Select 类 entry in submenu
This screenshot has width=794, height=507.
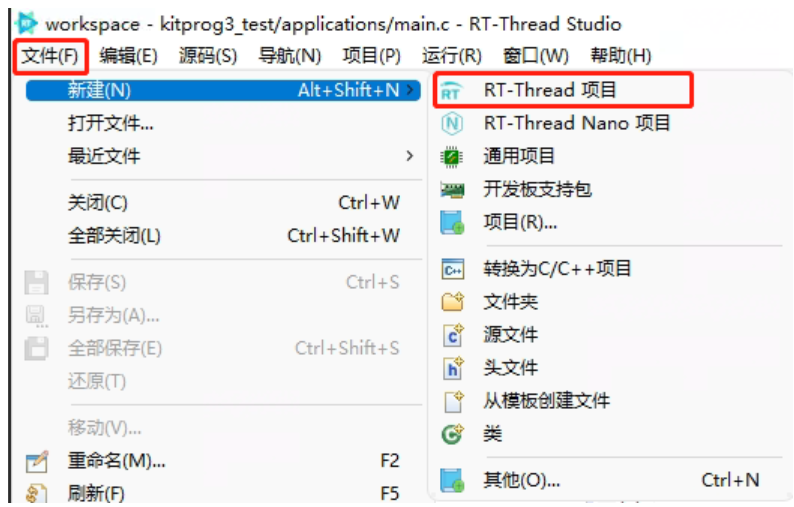pyautogui.click(x=493, y=434)
